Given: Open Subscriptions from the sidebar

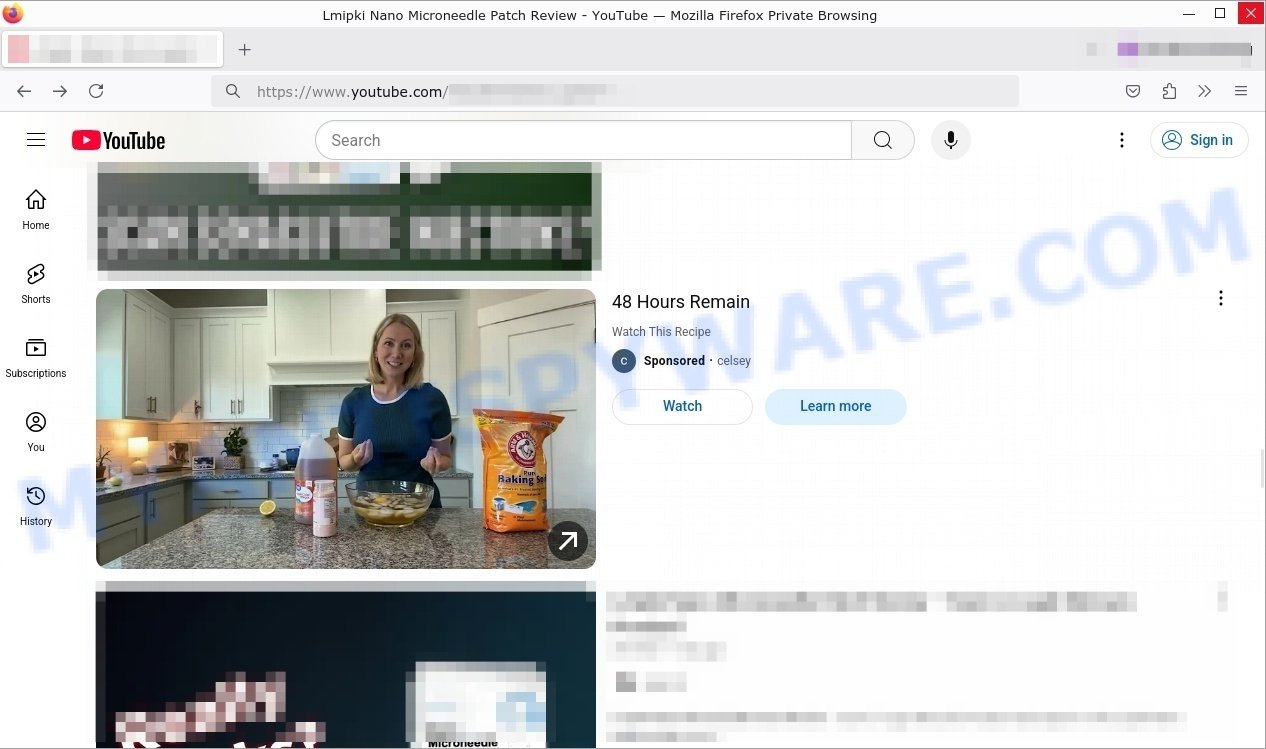Looking at the screenshot, I should 36,357.
